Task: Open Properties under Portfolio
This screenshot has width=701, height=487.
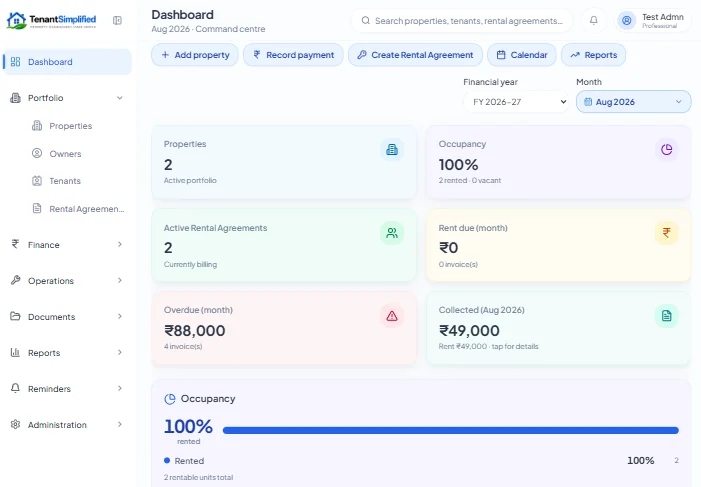Action: click(x=71, y=126)
